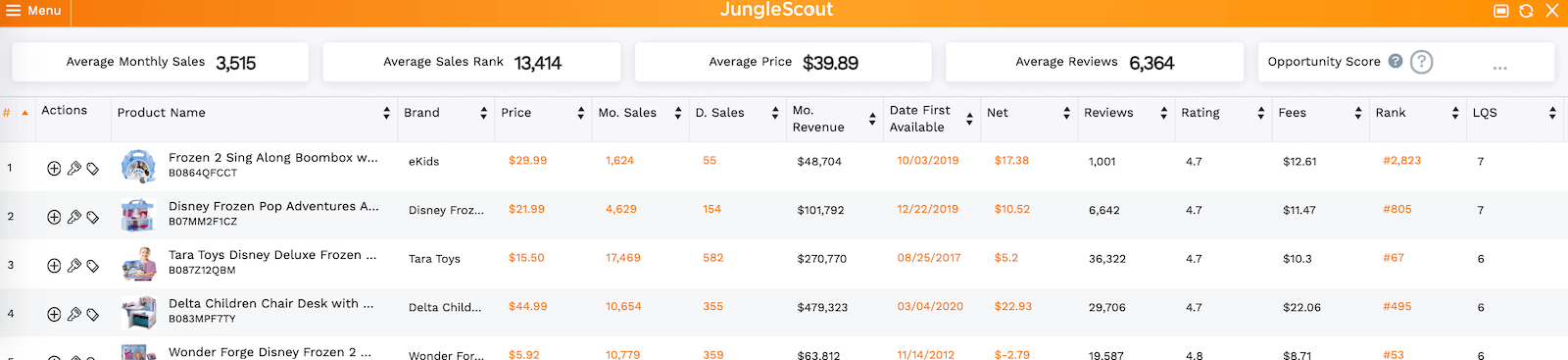
Task: Click the Opportunity Score ellipsis
Action: 1499,68
